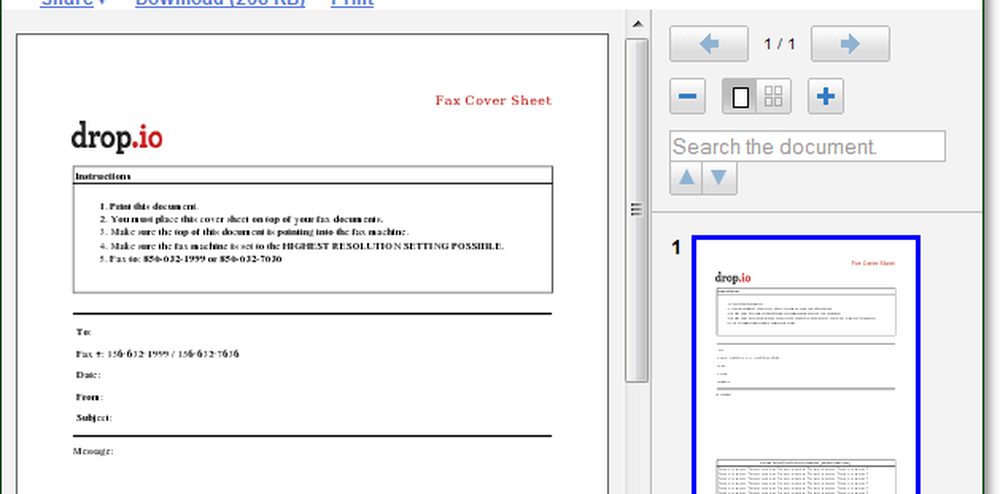Jump to next search result arrow

click(720, 178)
